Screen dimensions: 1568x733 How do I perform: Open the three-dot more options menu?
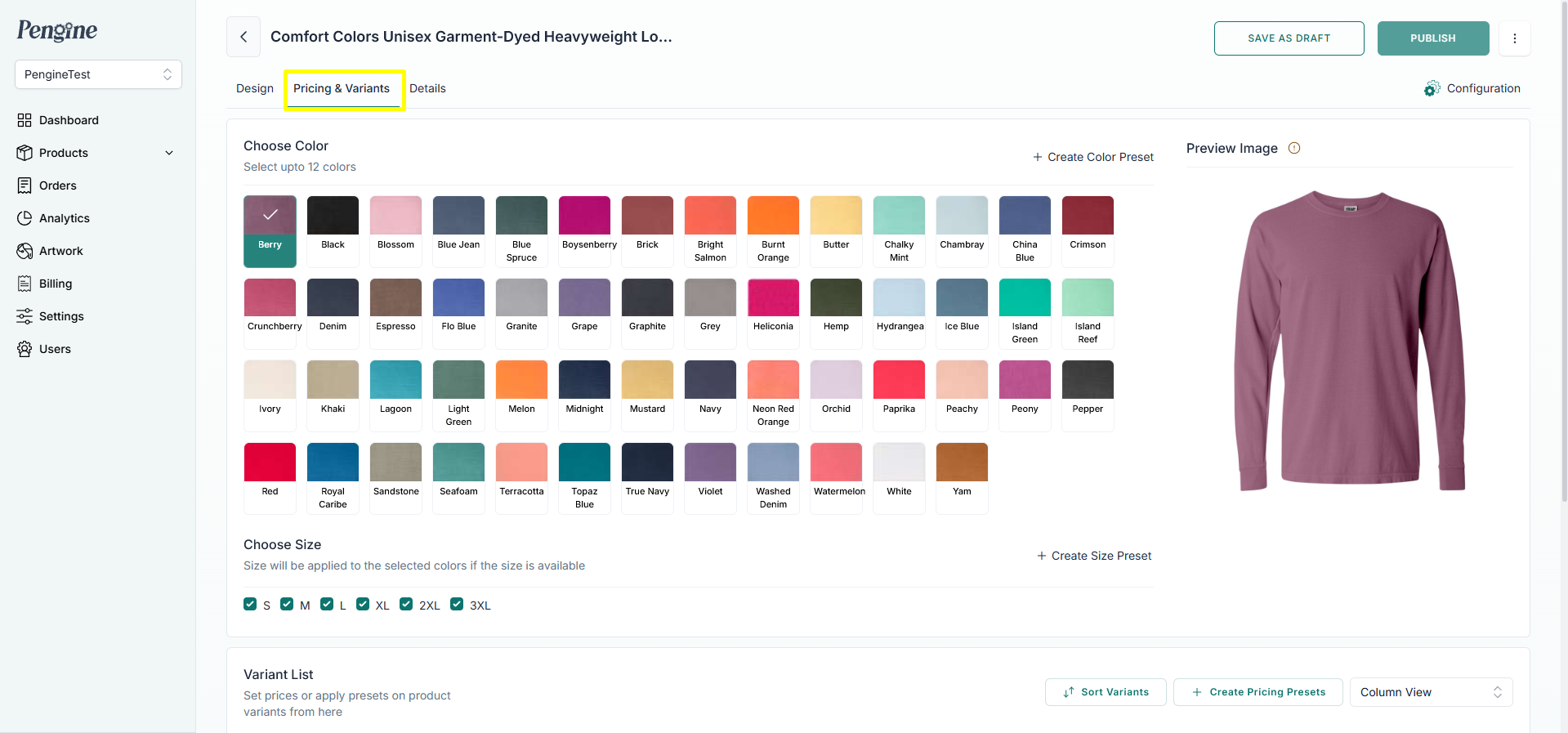[x=1514, y=38]
